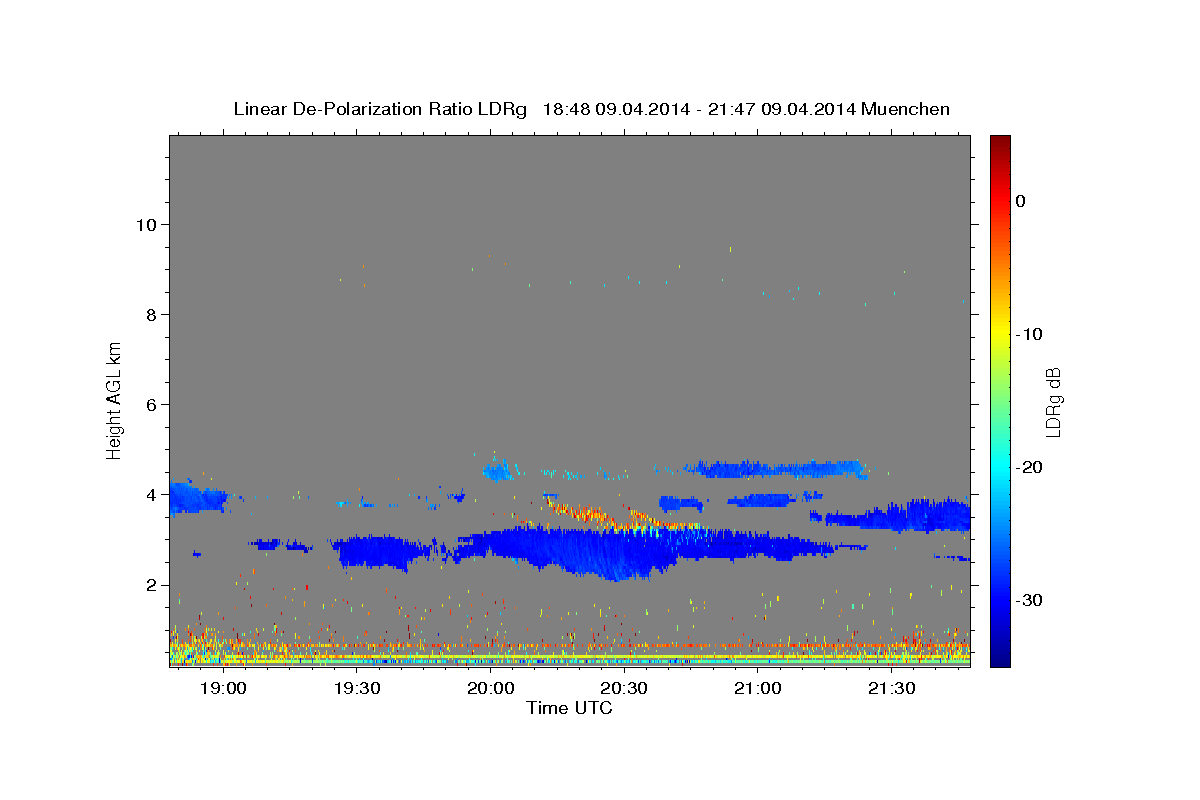Click the height tick label '6'
Screen dimensions: 1200x800
pos(153,404)
